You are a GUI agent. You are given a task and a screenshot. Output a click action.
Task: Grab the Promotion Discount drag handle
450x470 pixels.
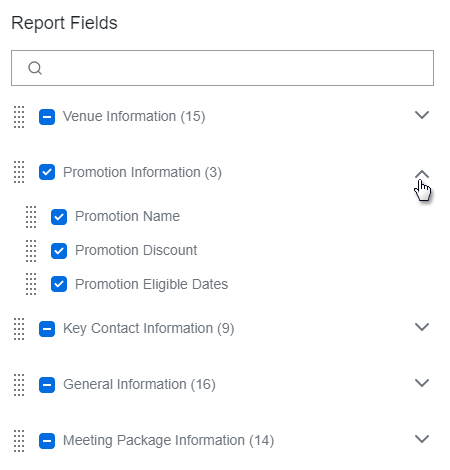click(31, 251)
